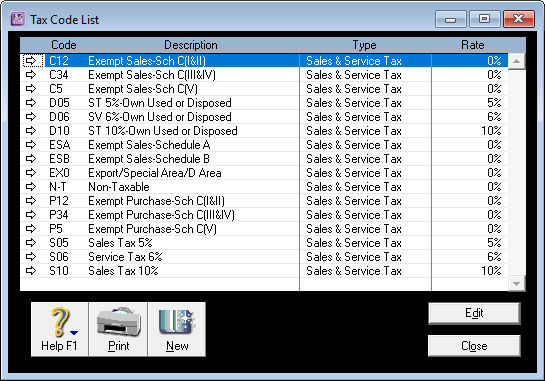Viewport: 545px width, 381px height.
Task: Click the 10% rate for D10
Action: click(491, 131)
